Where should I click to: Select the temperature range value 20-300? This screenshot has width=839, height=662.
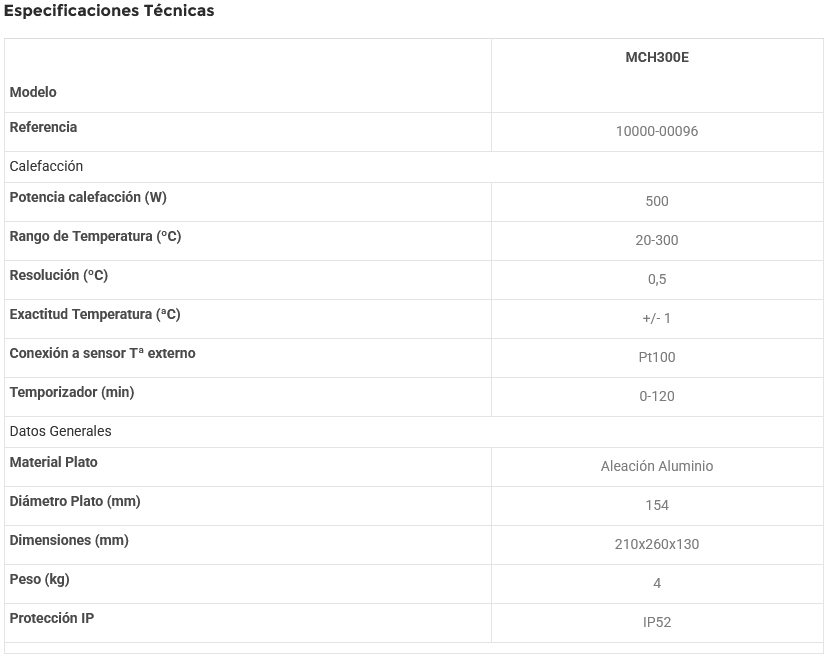tap(657, 240)
